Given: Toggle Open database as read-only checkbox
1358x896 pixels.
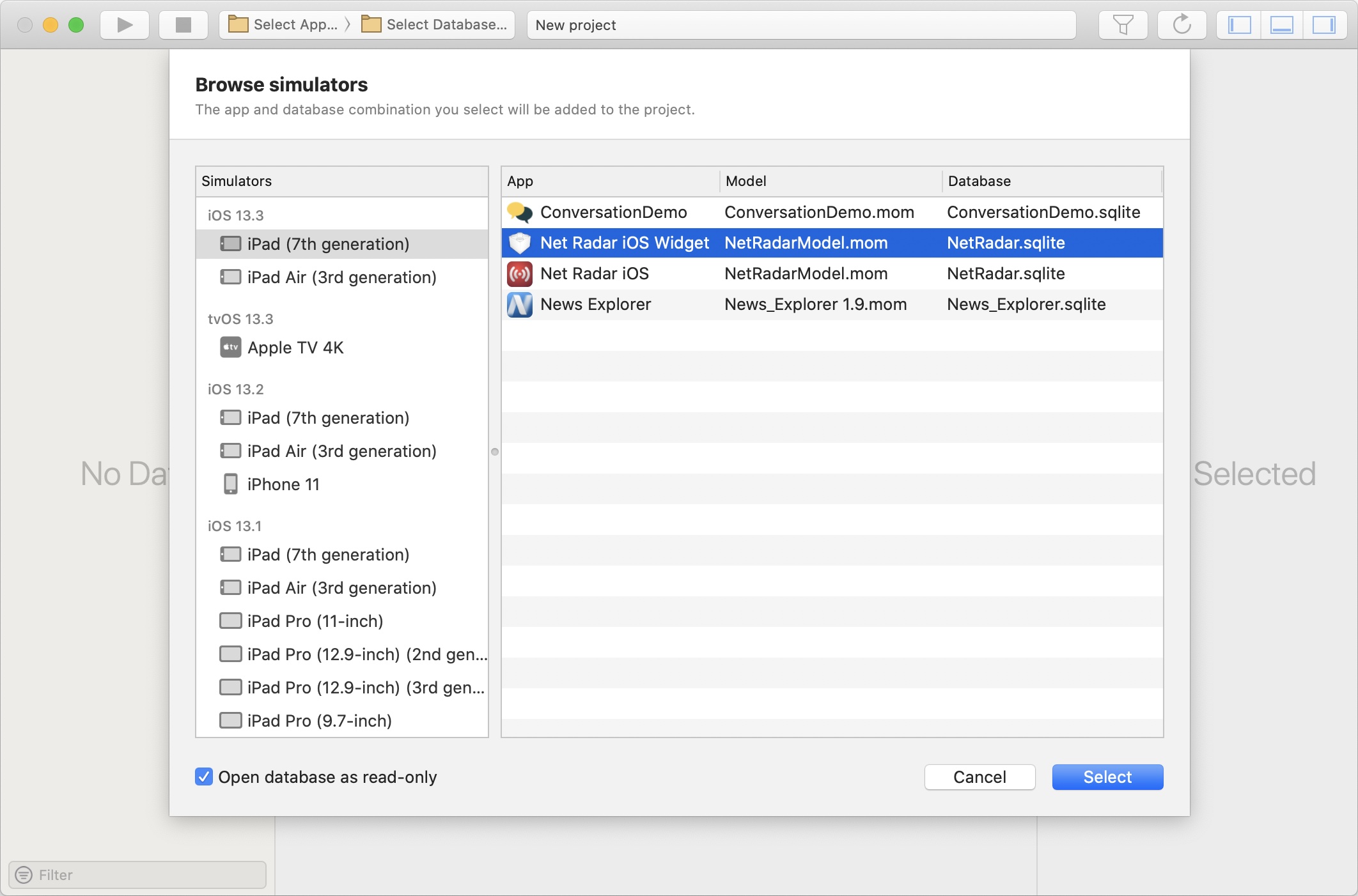Looking at the screenshot, I should (x=204, y=777).
